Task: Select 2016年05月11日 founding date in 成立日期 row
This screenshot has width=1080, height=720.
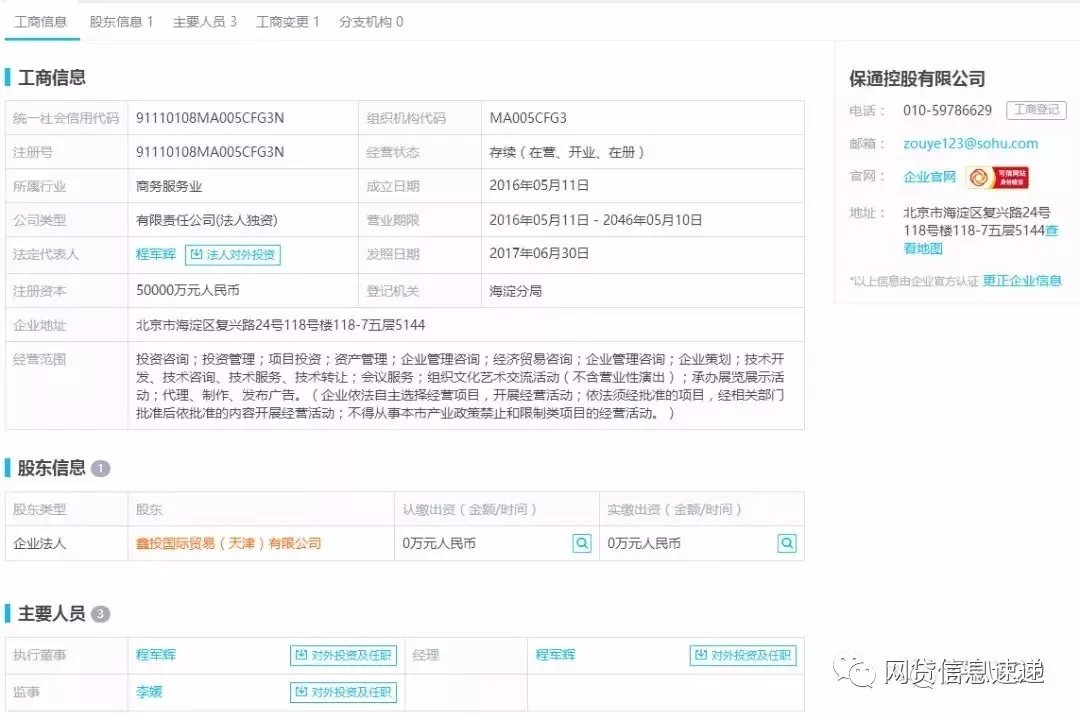Action: tap(539, 185)
